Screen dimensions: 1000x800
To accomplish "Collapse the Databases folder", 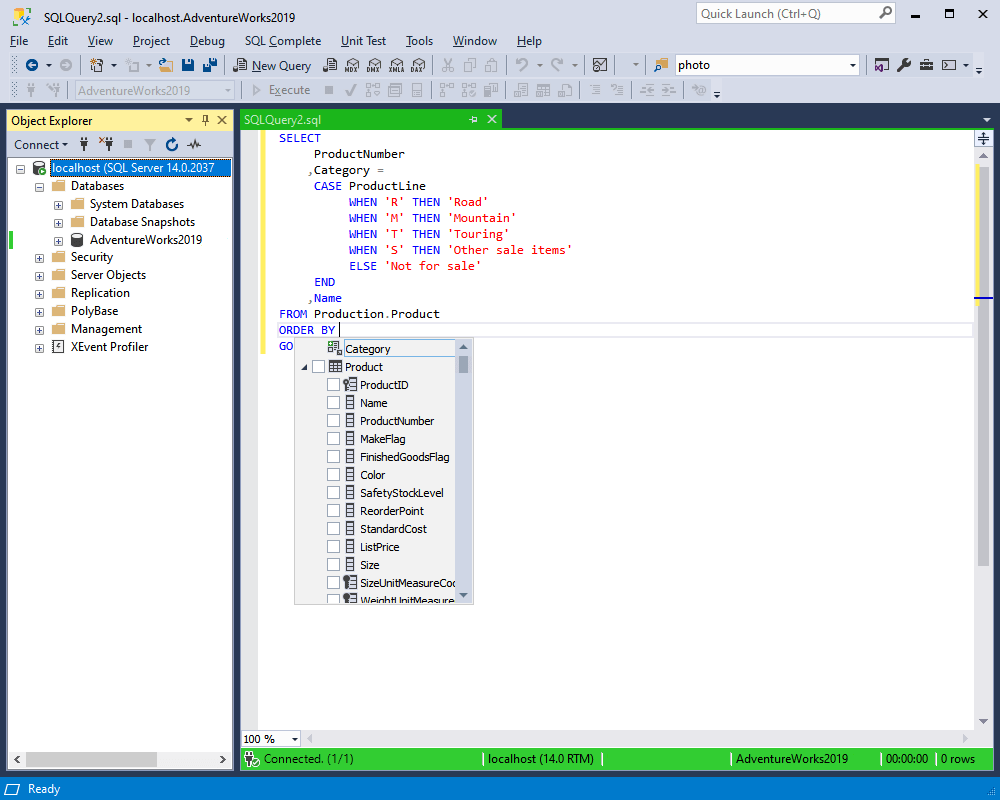I will (39, 187).
